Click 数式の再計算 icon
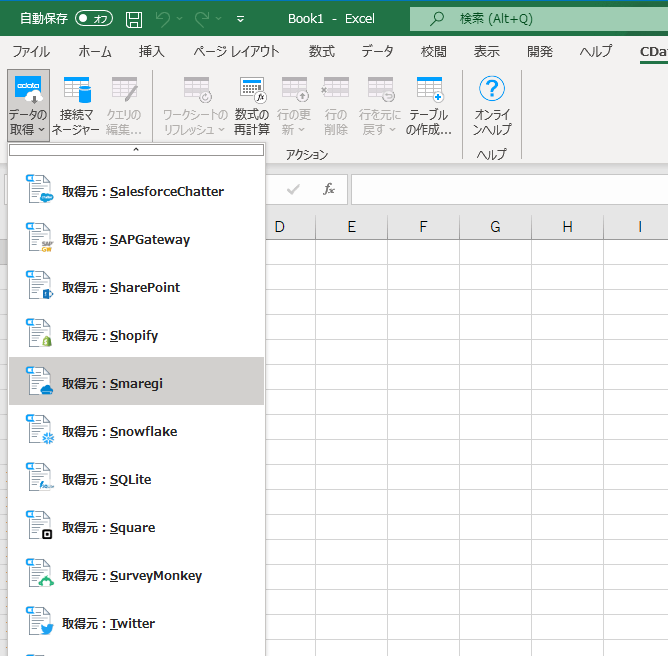Screen dimensions: 668x656 point(252,90)
